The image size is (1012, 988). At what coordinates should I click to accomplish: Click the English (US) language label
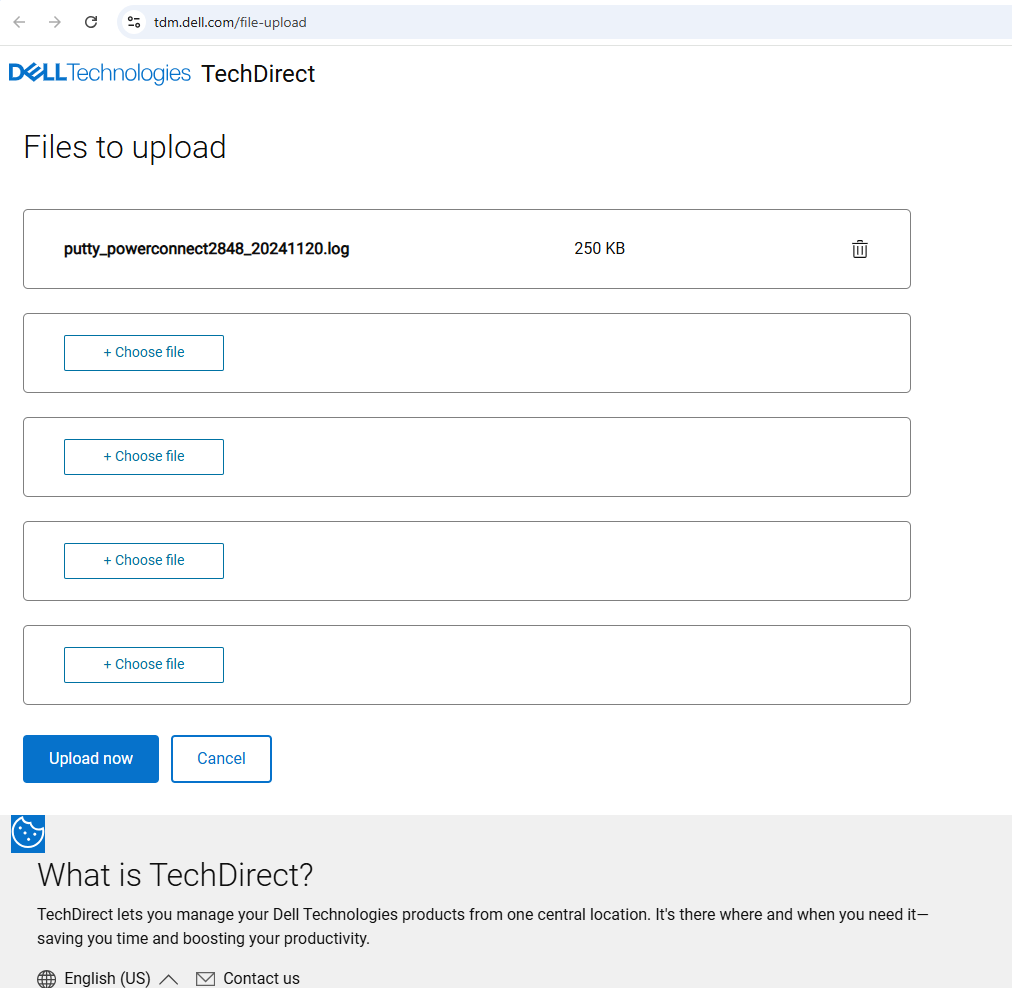point(107,978)
